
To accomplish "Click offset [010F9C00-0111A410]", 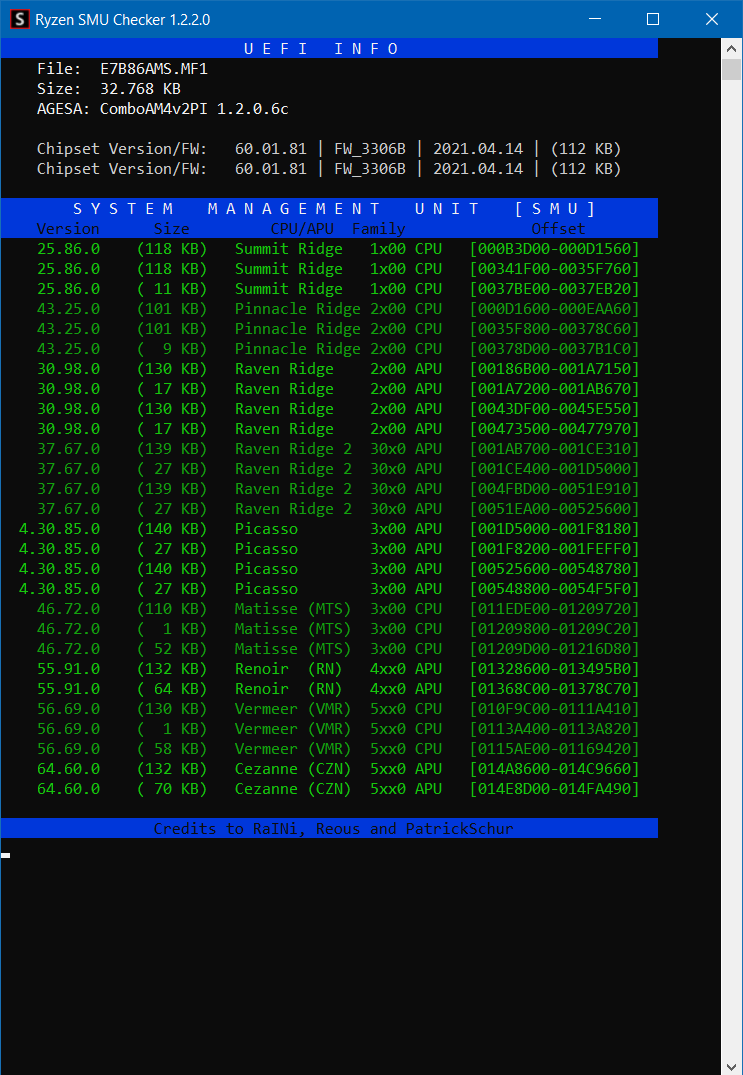I will click(555, 709).
